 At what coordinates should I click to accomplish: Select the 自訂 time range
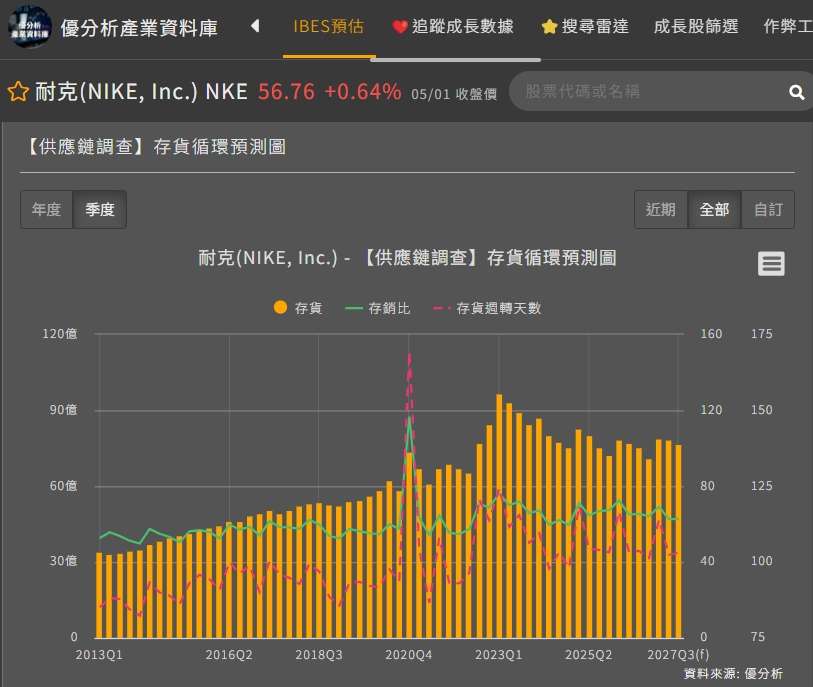[768, 209]
